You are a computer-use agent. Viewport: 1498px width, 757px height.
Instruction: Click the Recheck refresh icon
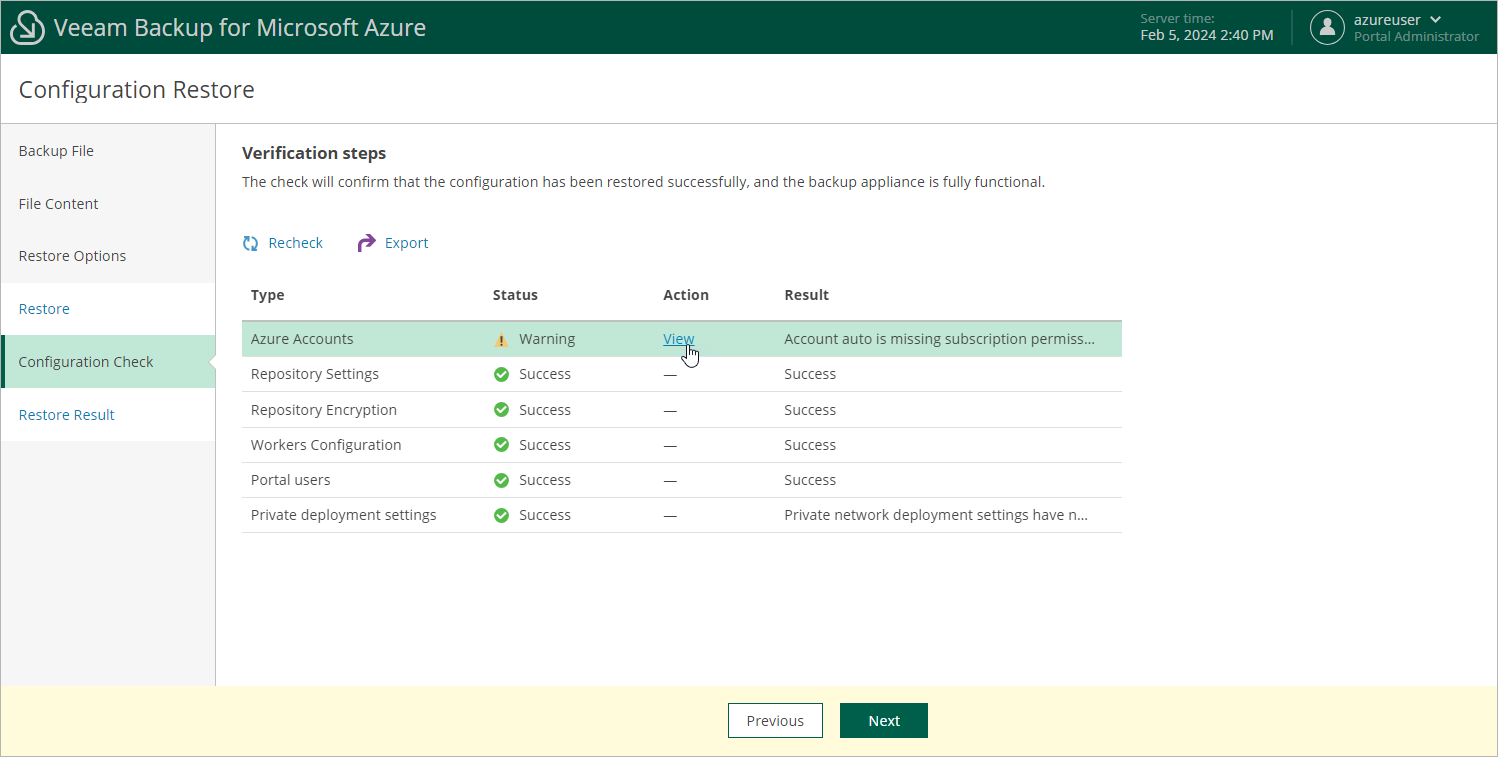pos(251,243)
